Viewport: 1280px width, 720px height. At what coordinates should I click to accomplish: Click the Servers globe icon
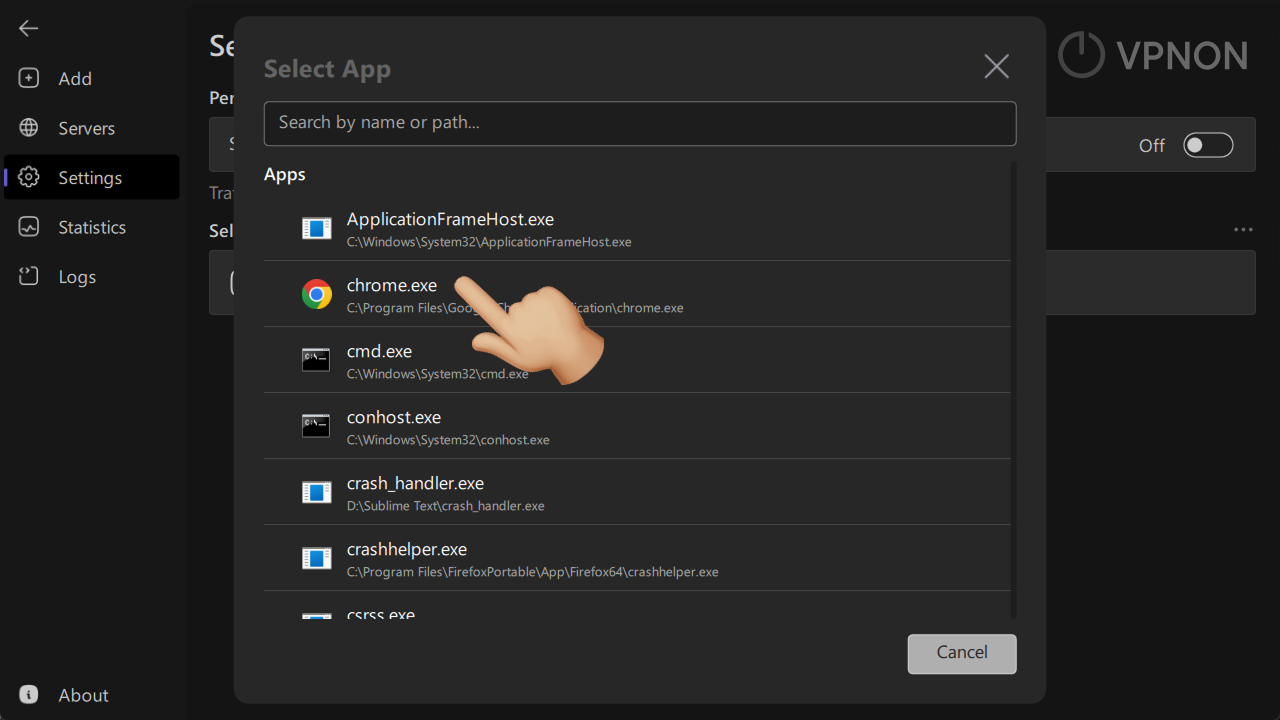(28, 128)
